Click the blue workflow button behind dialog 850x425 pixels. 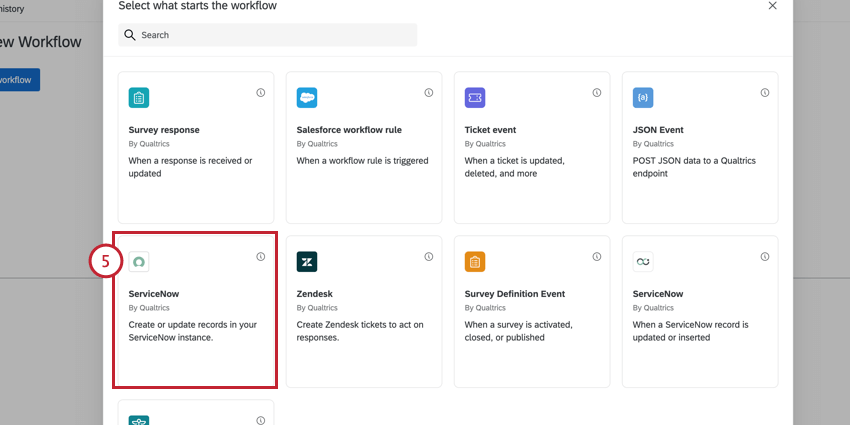pos(18,80)
